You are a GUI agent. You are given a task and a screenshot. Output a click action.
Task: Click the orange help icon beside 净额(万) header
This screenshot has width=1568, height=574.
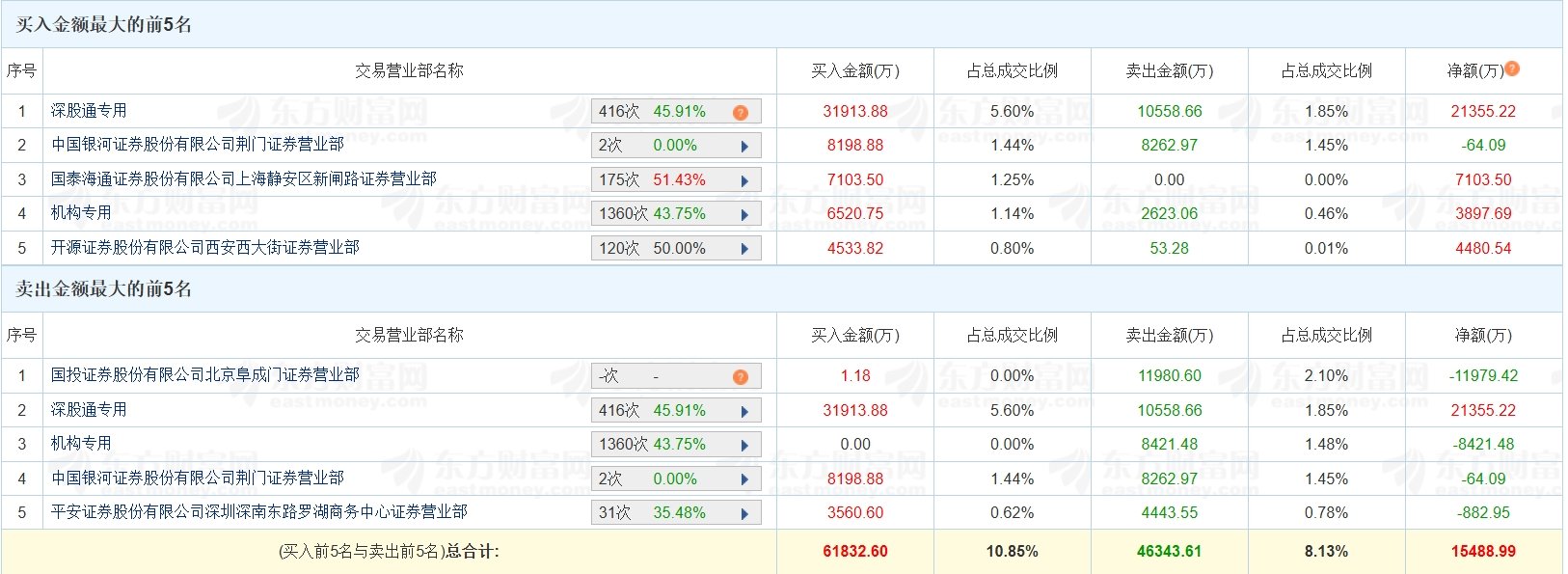[1512, 68]
